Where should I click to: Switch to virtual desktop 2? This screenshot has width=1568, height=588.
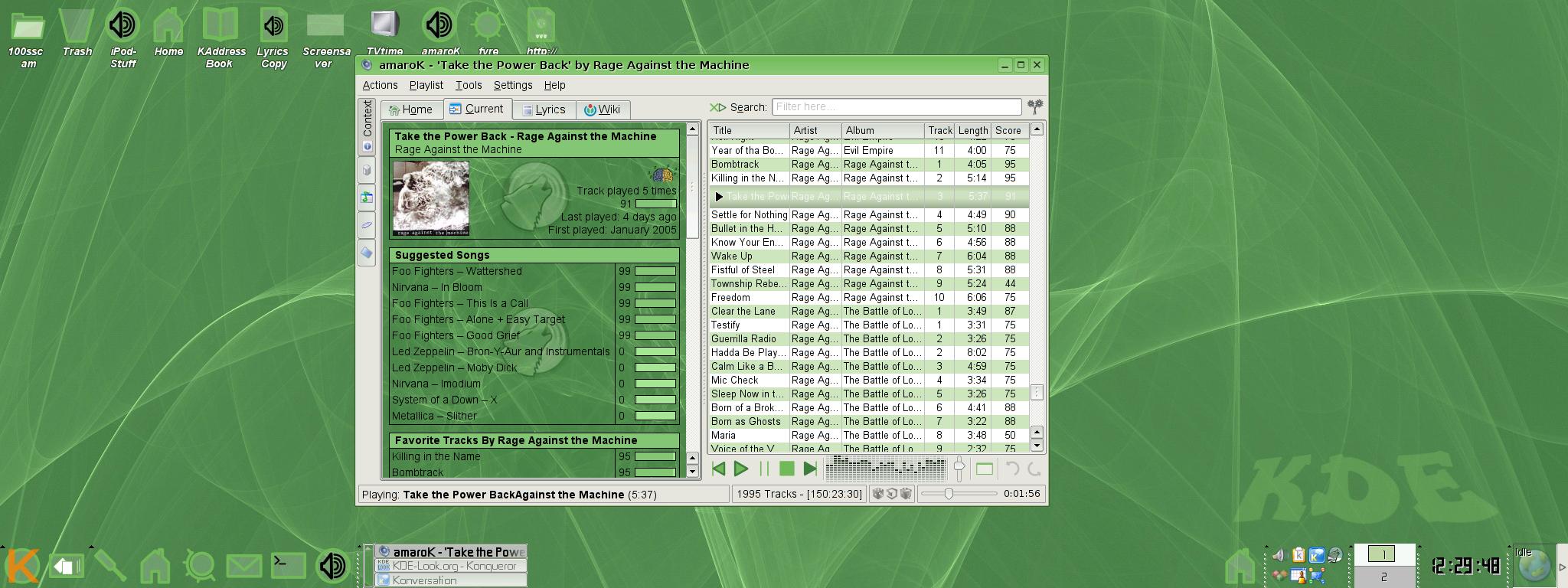pyautogui.click(x=1383, y=577)
